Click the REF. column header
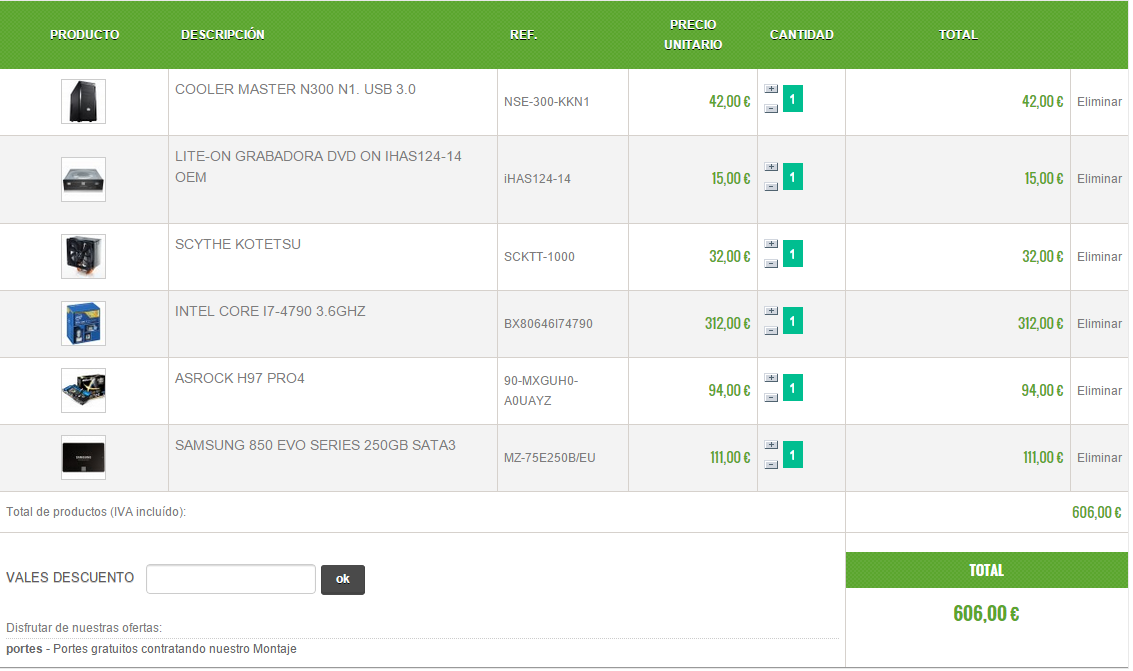This screenshot has width=1133, height=671. tap(524, 35)
